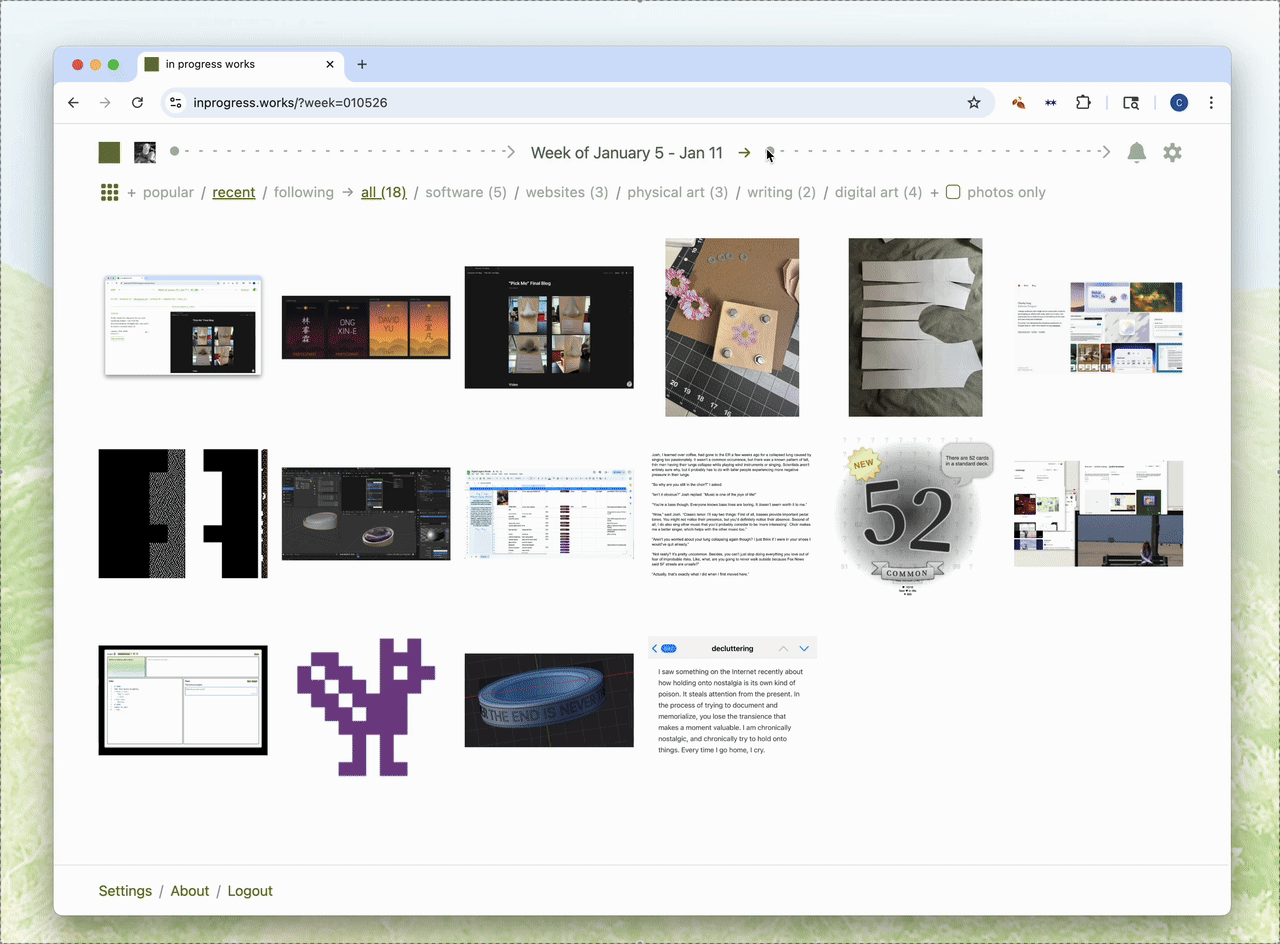
Task: Filter by physical art (3)
Action: pos(678,192)
